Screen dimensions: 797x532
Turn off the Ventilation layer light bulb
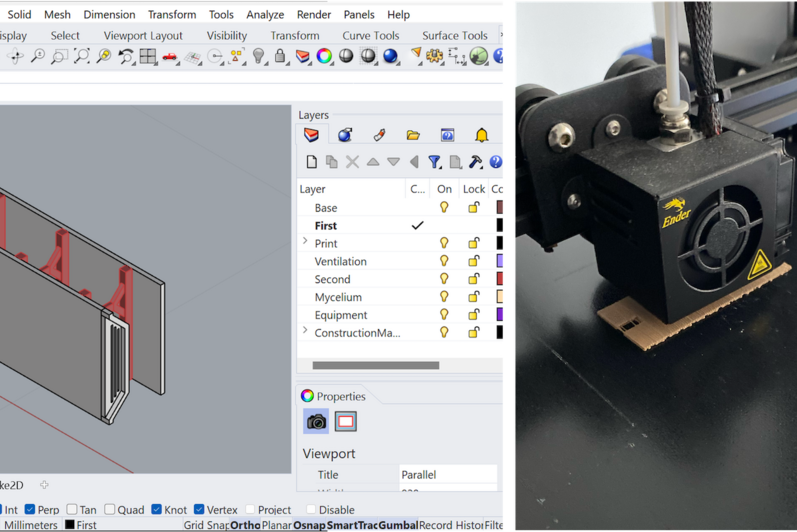(444, 261)
